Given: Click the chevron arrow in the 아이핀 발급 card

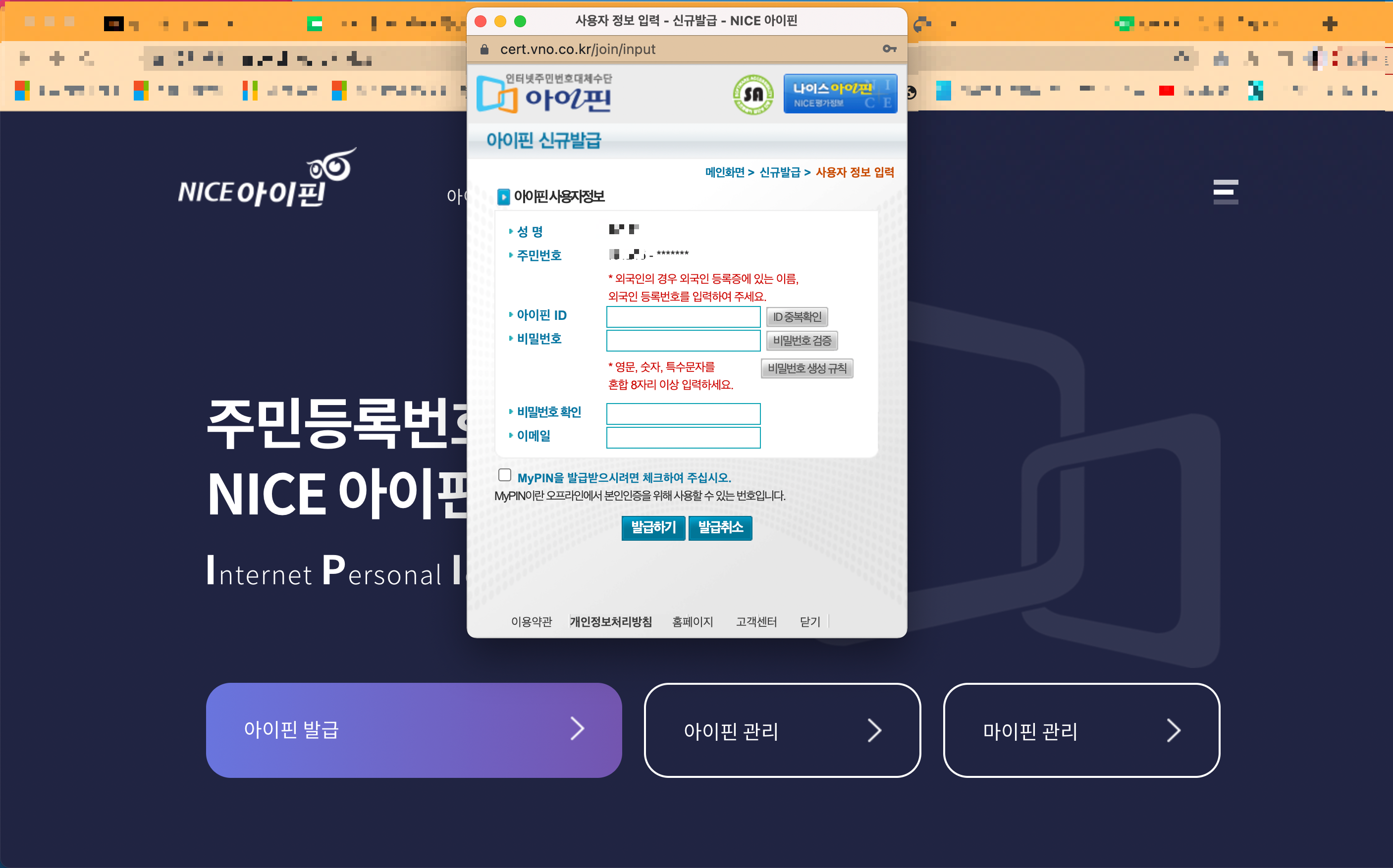Looking at the screenshot, I should coord(577,728).
